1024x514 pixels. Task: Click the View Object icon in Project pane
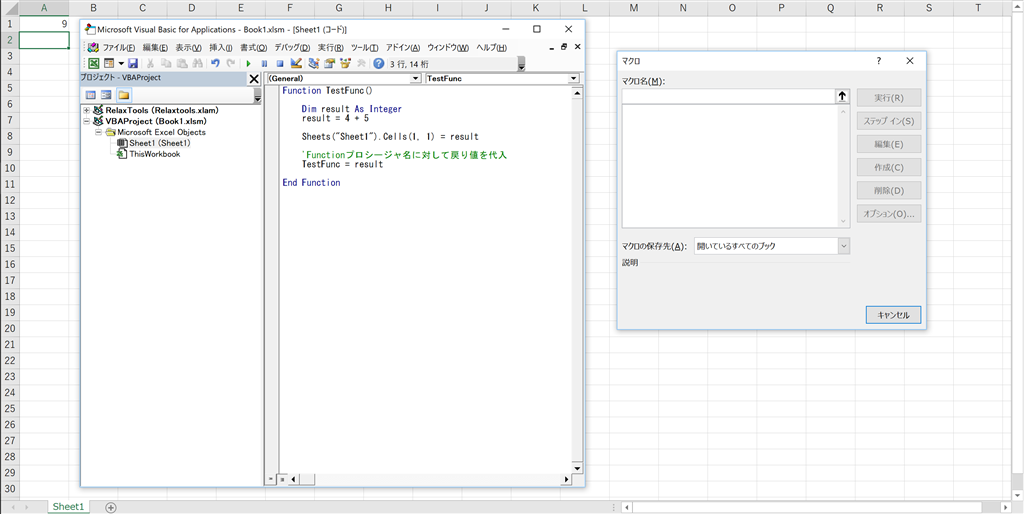pyautogui.click(x=106, y=94)
